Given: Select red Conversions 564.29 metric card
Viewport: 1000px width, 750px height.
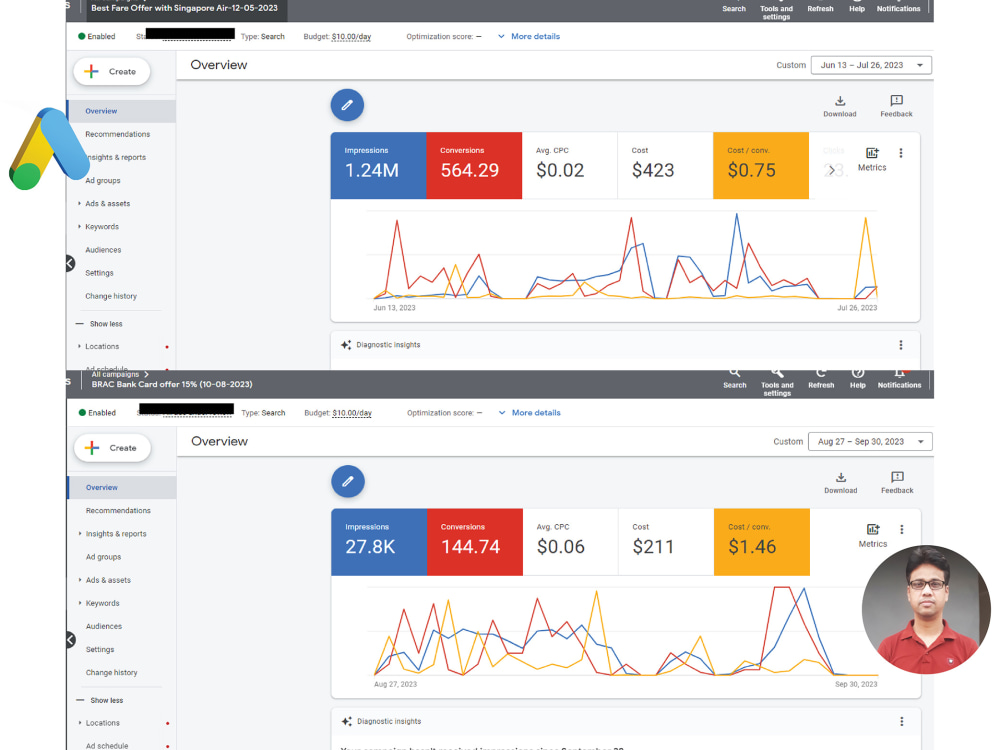Looking at the screenshot, I should [x=474, y=166].
